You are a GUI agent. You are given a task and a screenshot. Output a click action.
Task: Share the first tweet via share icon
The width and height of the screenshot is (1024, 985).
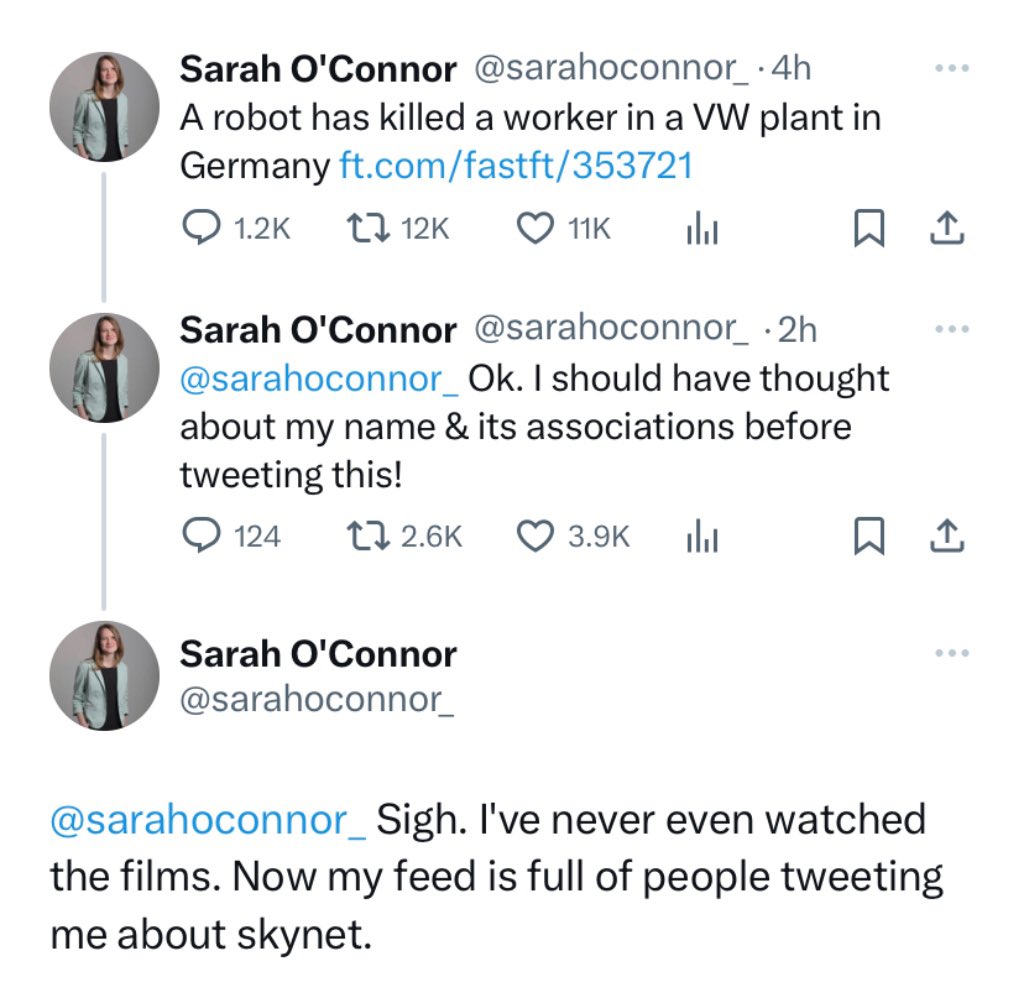click(x=945, y=229)
